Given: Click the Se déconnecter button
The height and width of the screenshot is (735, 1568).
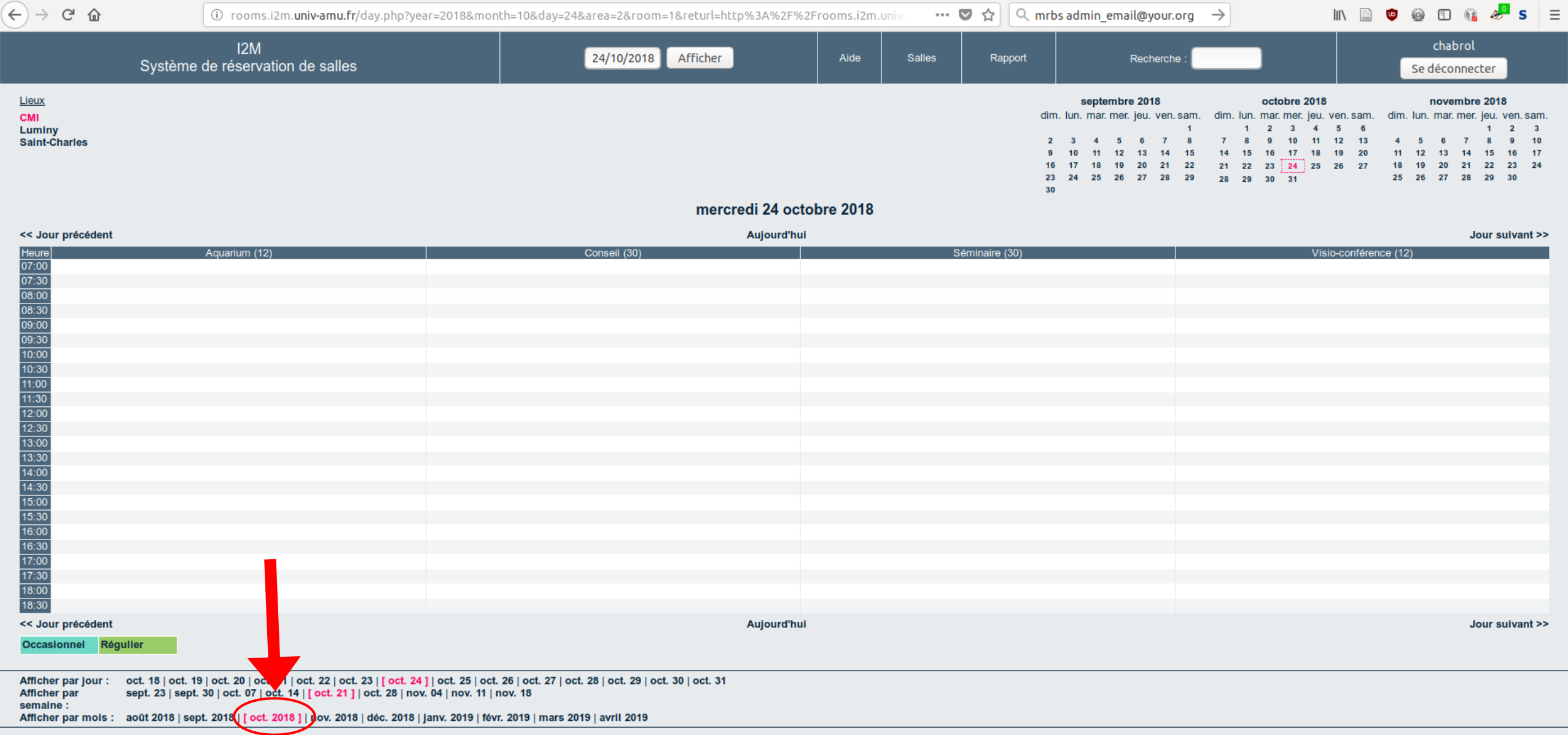Looking at the screenshot, I should tap(1453, 69).
